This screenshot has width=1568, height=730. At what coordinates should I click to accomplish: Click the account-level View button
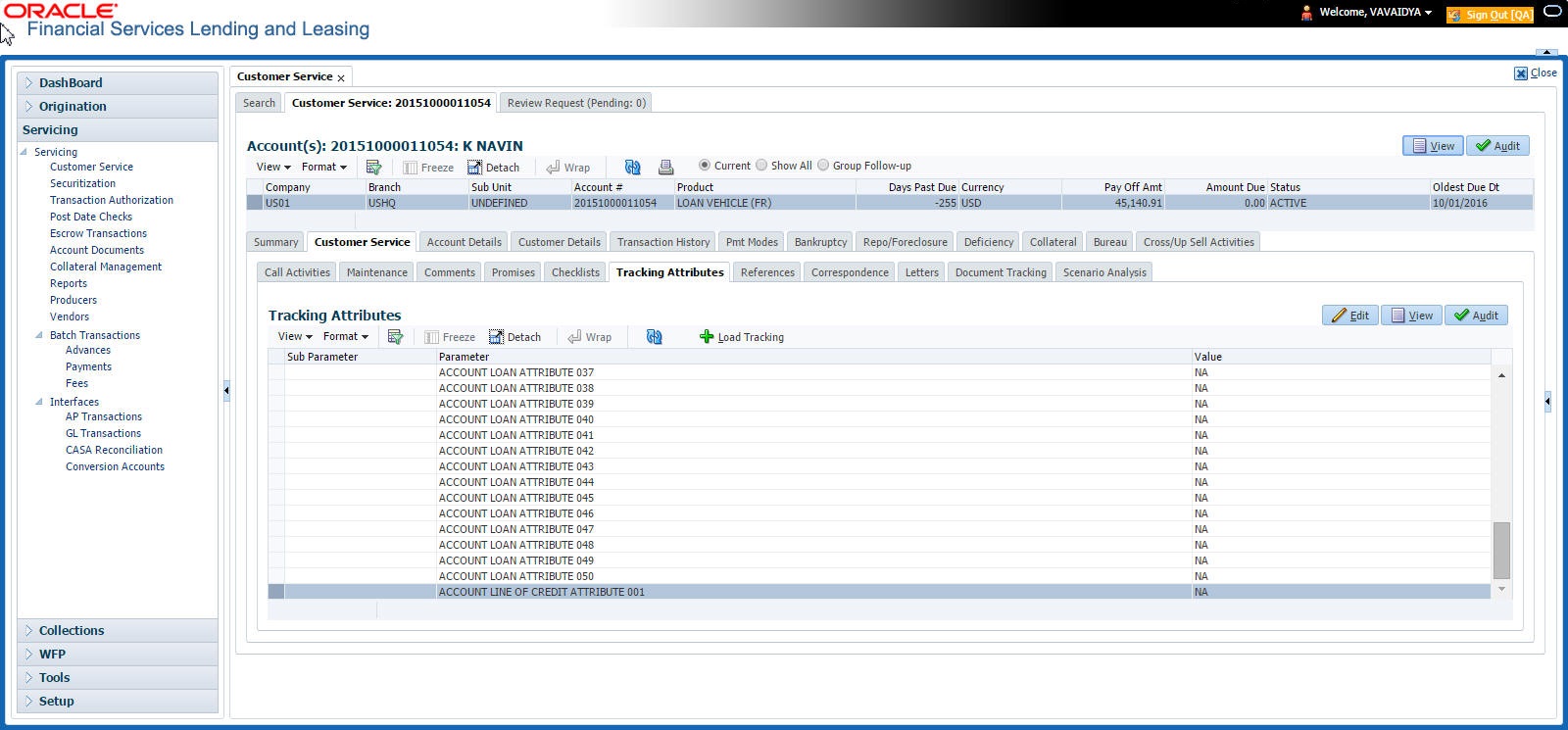[x=1433, y=146]
